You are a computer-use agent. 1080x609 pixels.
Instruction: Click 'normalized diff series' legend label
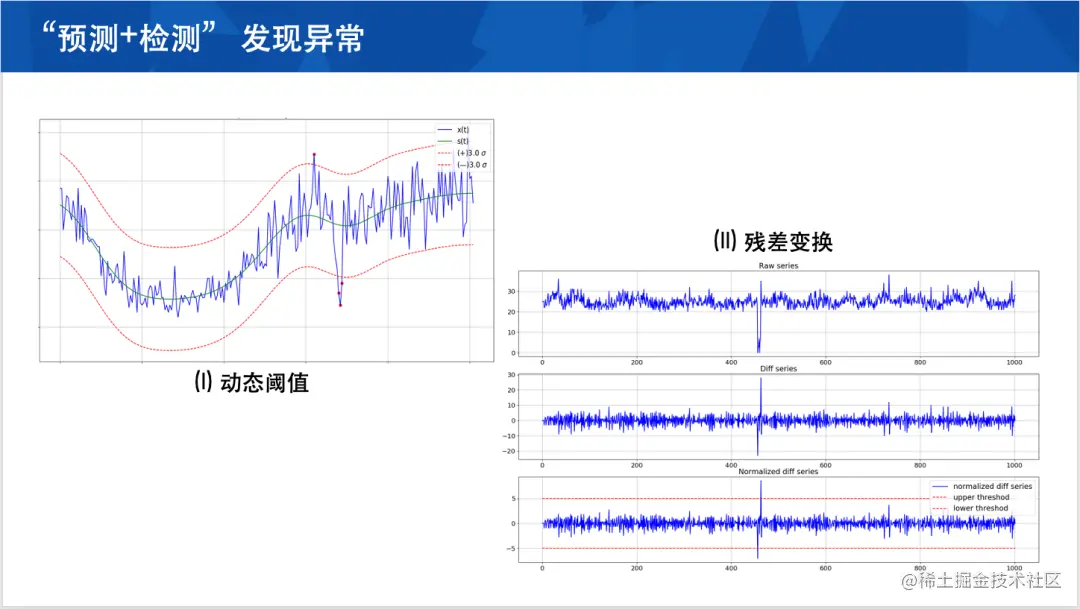[x=993, y=486]
